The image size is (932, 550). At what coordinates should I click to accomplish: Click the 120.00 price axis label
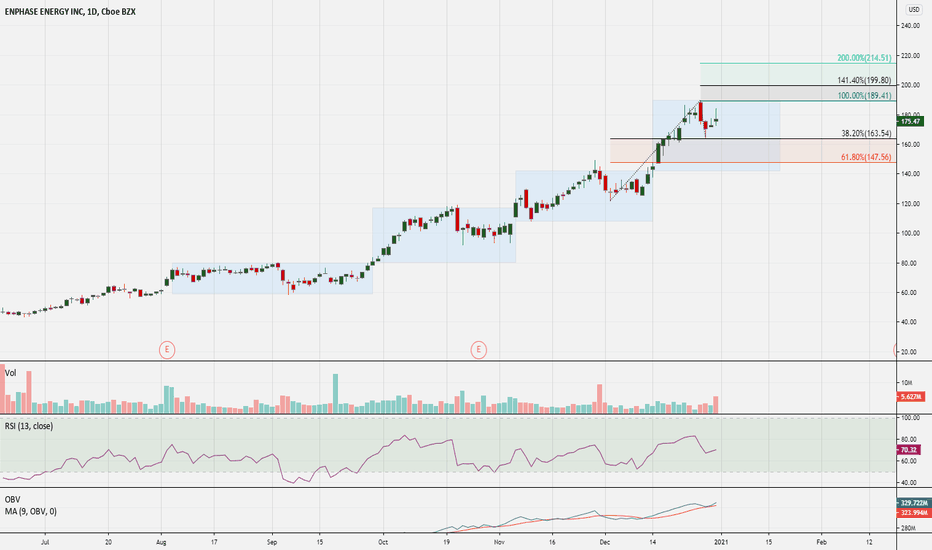(910, 203)
